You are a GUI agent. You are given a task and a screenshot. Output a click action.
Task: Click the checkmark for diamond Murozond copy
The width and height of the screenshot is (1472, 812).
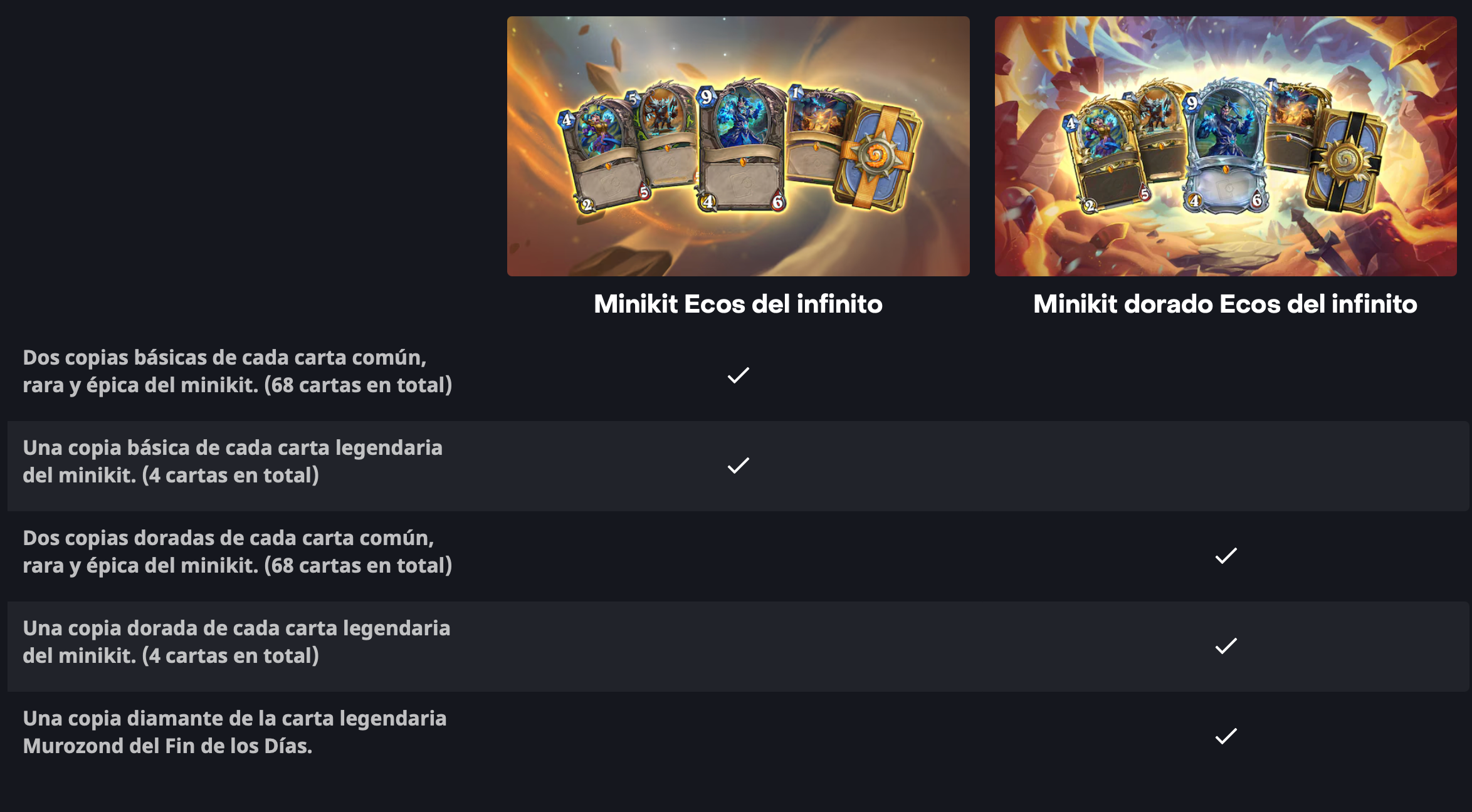coord(1226,736)
